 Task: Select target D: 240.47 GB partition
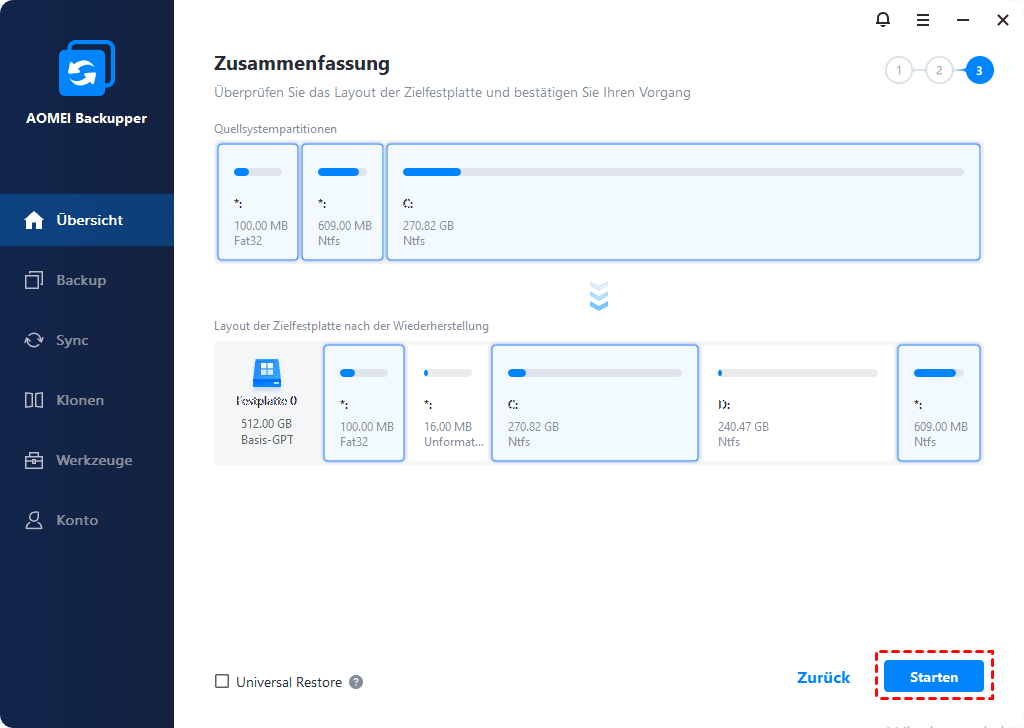click(x=797, y=403)
